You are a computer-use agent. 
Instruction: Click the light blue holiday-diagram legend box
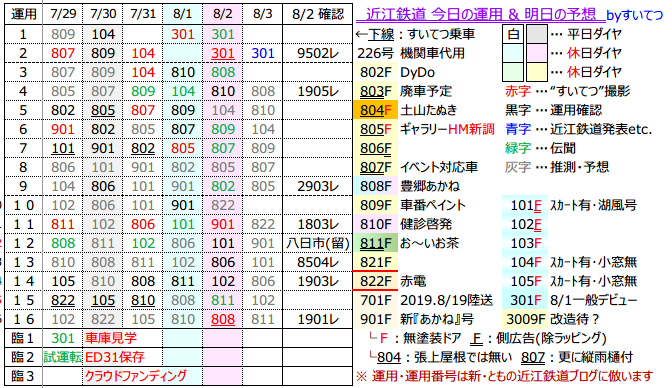click(513, 53)
